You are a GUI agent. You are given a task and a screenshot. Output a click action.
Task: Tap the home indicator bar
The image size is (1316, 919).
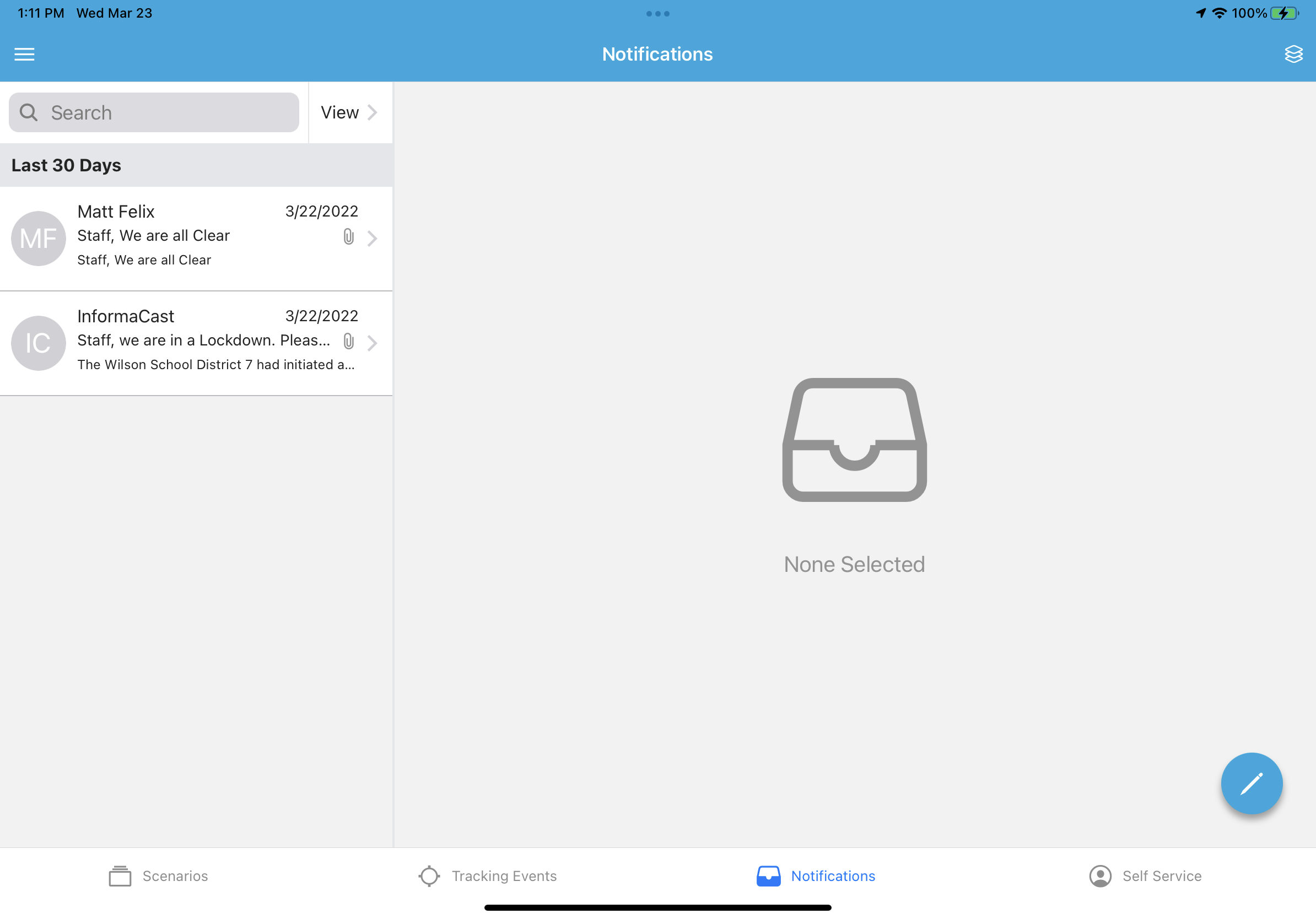[657, 907]
